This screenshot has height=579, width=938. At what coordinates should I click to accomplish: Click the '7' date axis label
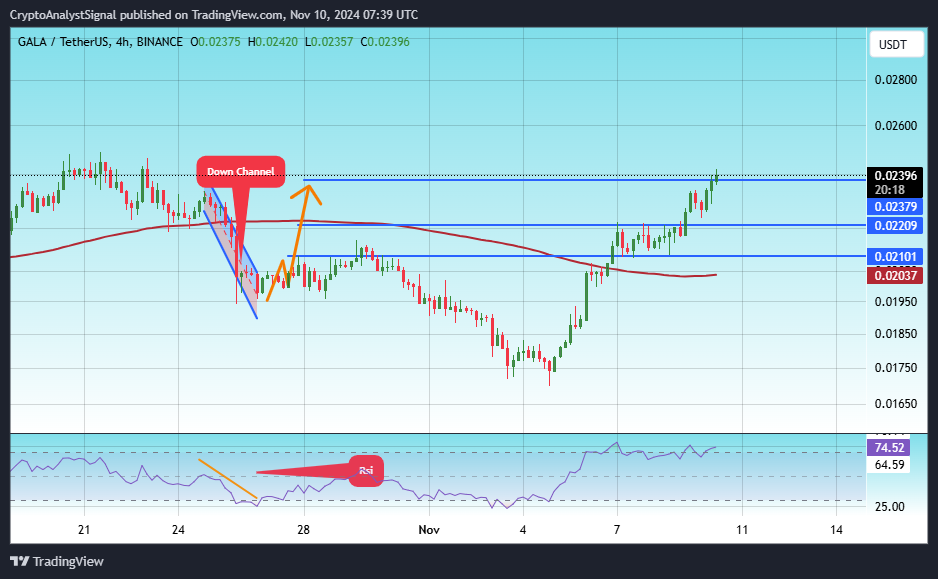point(617,529)
